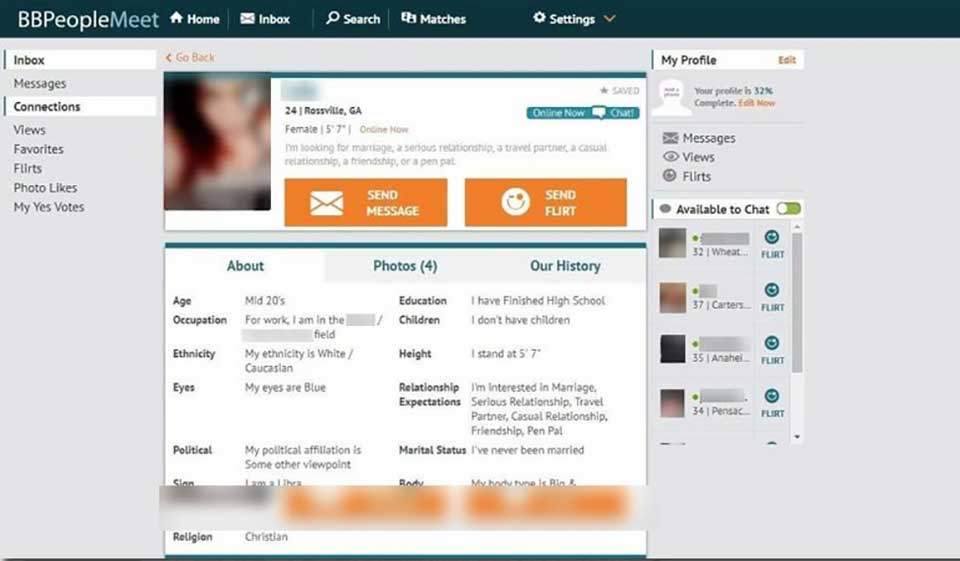Switch to the Our History tab
Viewport: 960px width, 561px height.
pyautogui.click(x=565, y=266)
